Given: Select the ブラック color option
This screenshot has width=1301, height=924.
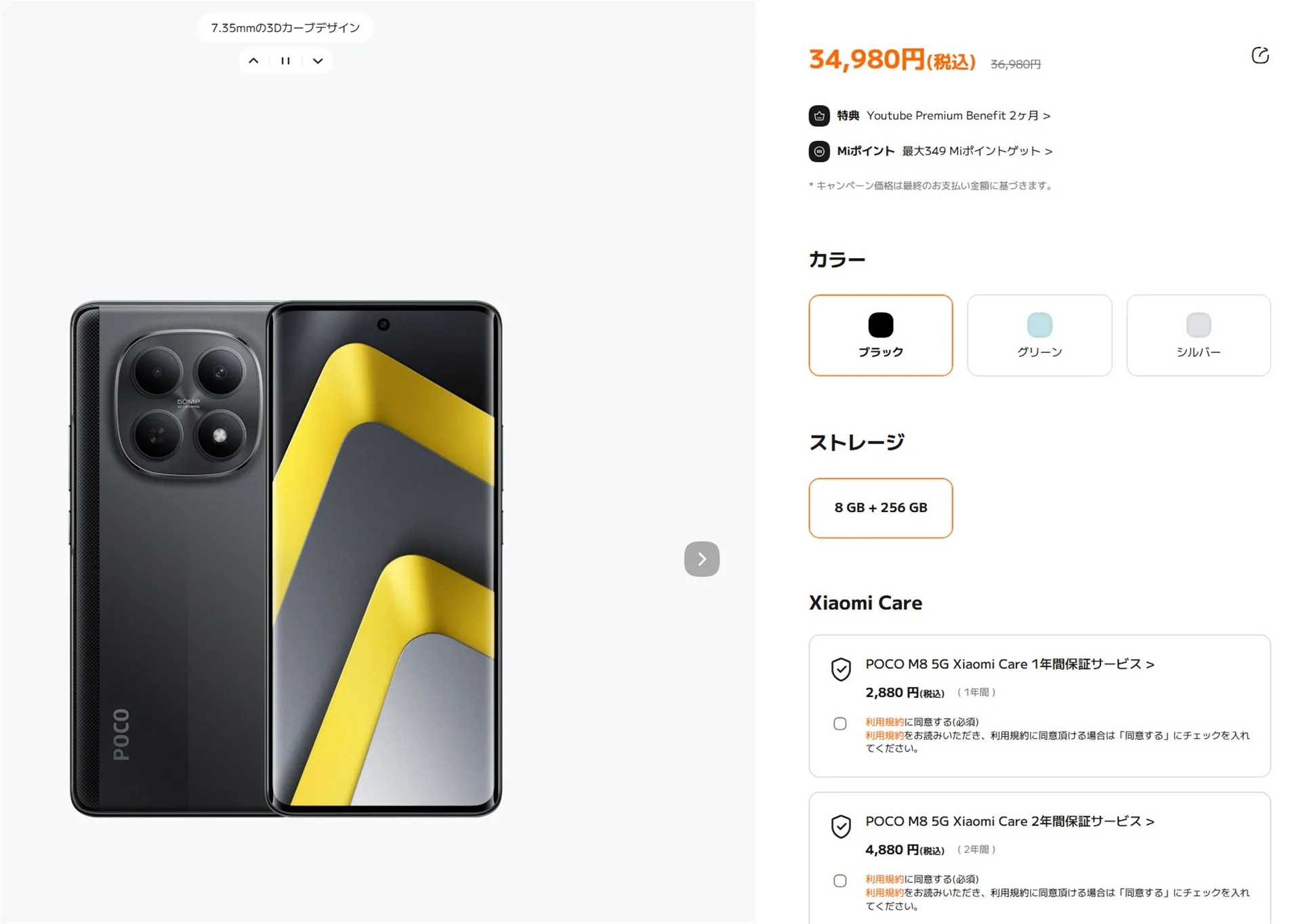Looking at the screenshot, I should (x=880, y=335).
